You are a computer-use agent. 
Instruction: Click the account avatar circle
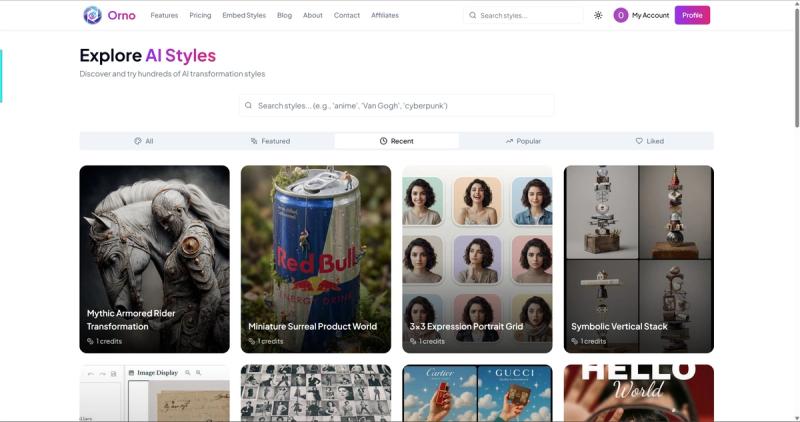click(x=620, y=15)
